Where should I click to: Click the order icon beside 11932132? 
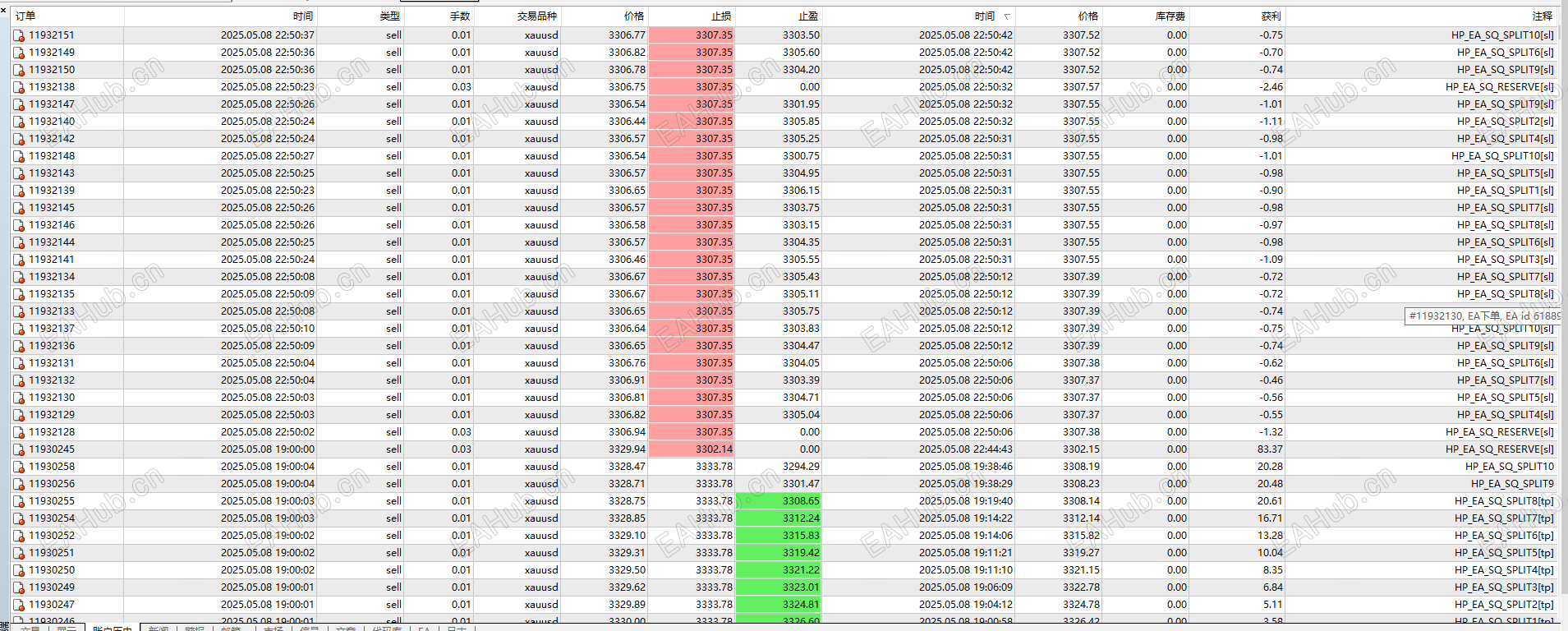click(19, 380)
